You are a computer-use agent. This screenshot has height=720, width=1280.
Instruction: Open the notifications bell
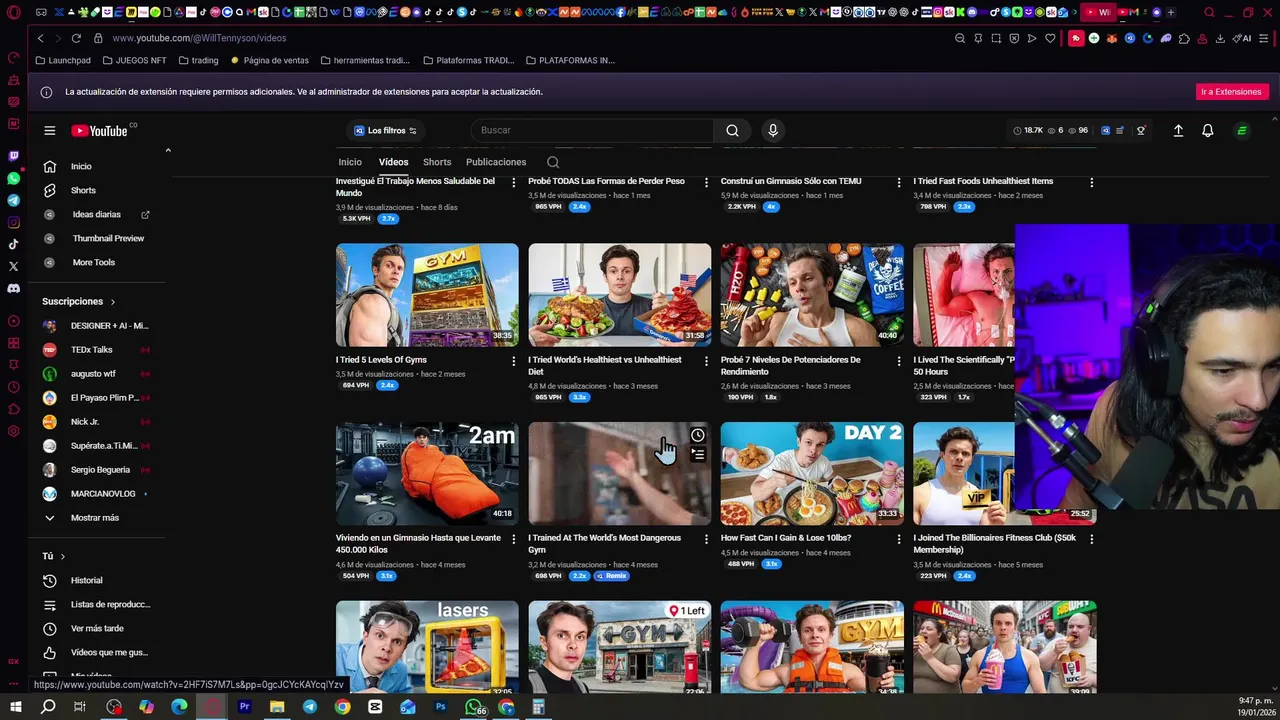[1207, 130]
